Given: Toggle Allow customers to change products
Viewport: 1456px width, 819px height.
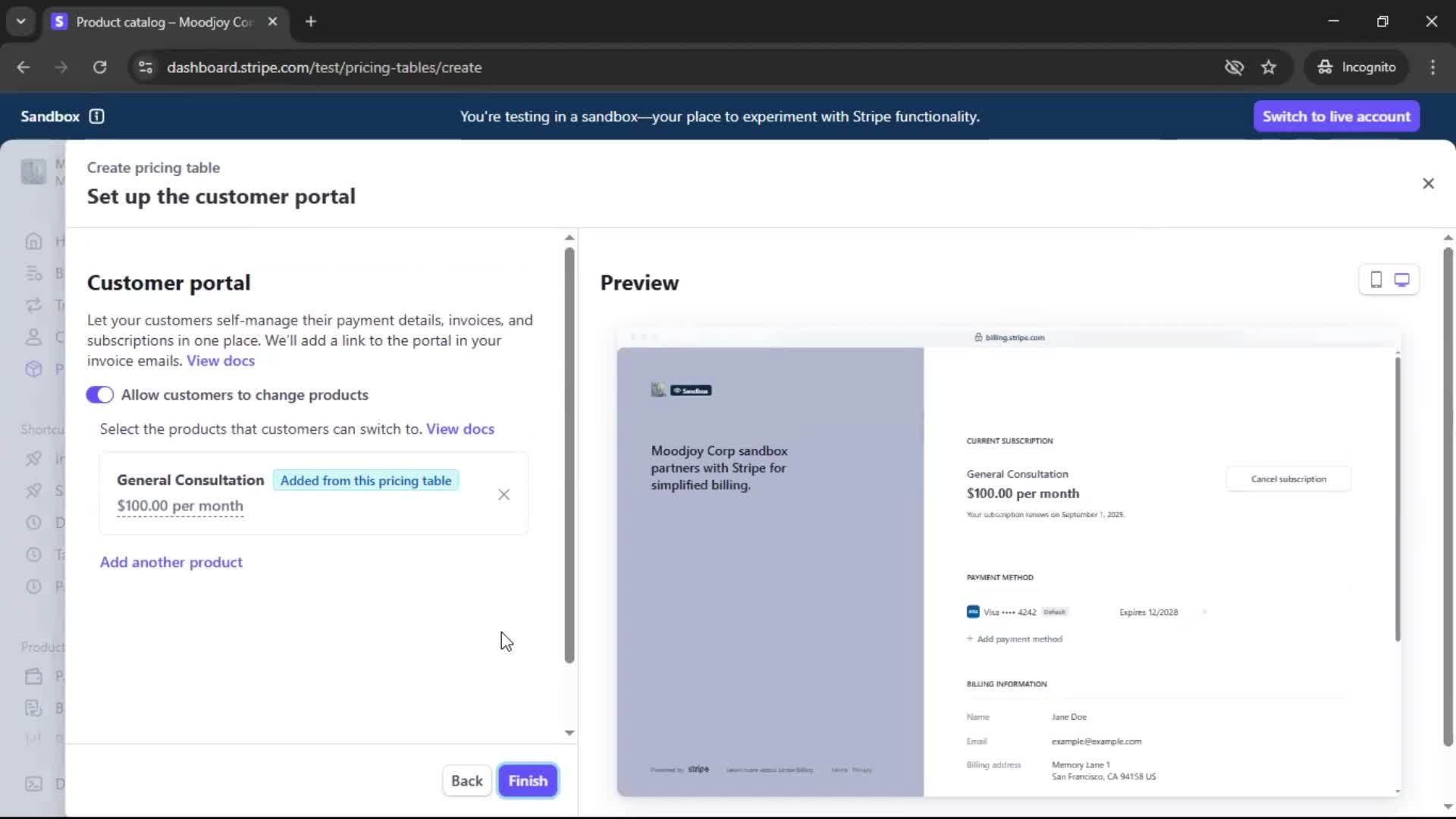Looking at the screenshot, I should 99,395.
